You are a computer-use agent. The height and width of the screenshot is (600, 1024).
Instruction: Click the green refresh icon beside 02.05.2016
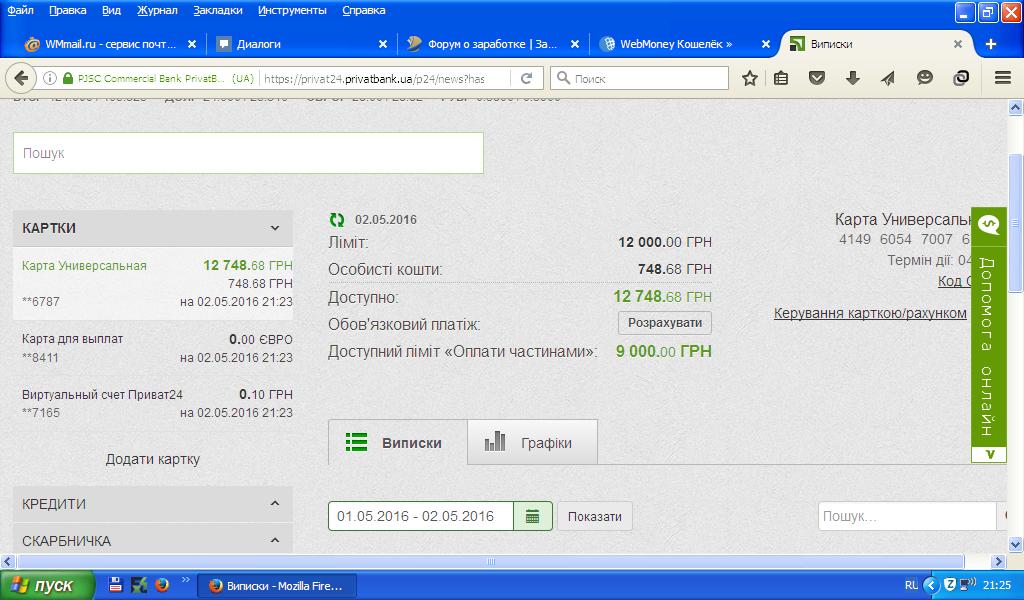(x=336, y=219)
